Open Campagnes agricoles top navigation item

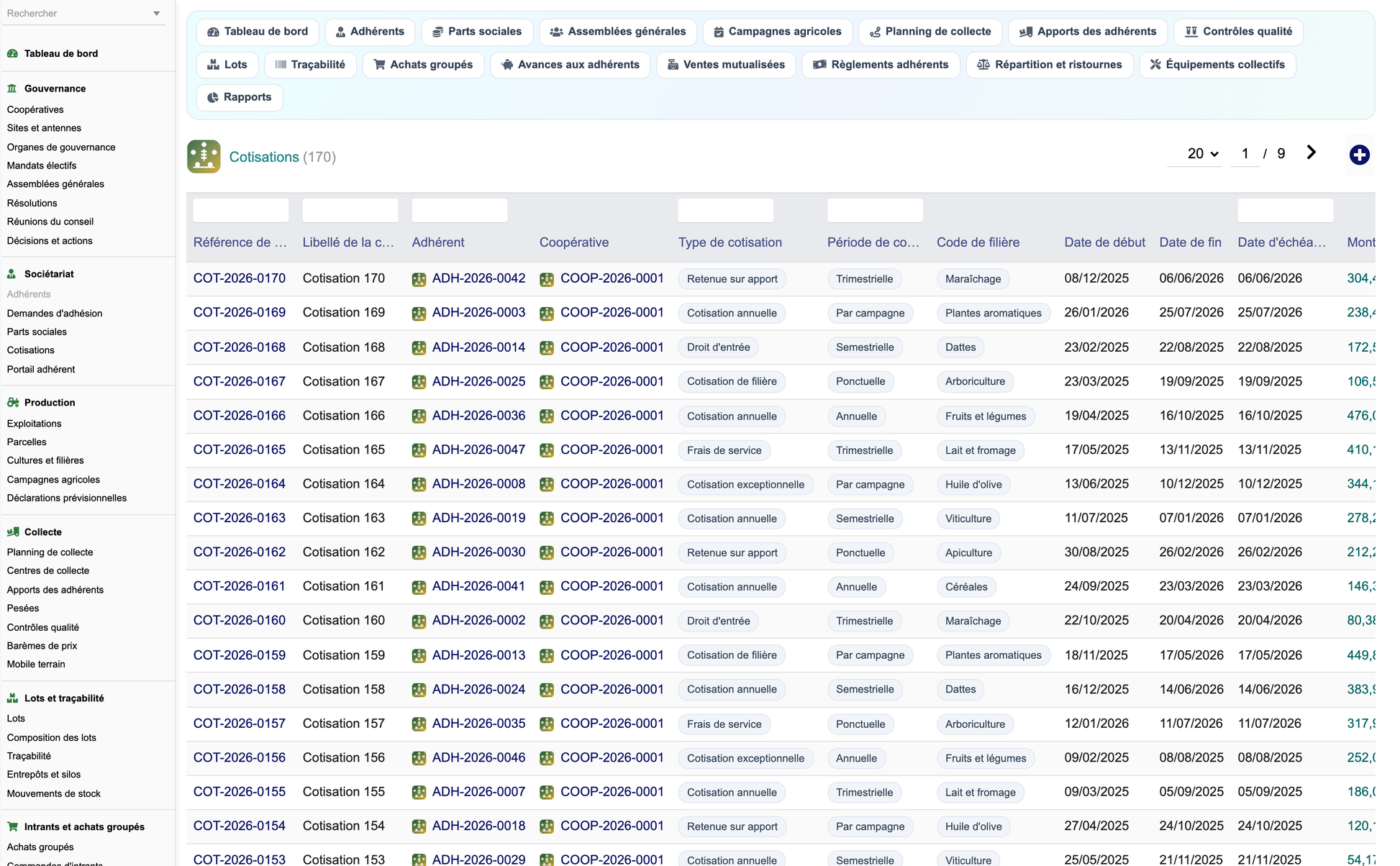(778, 32)
